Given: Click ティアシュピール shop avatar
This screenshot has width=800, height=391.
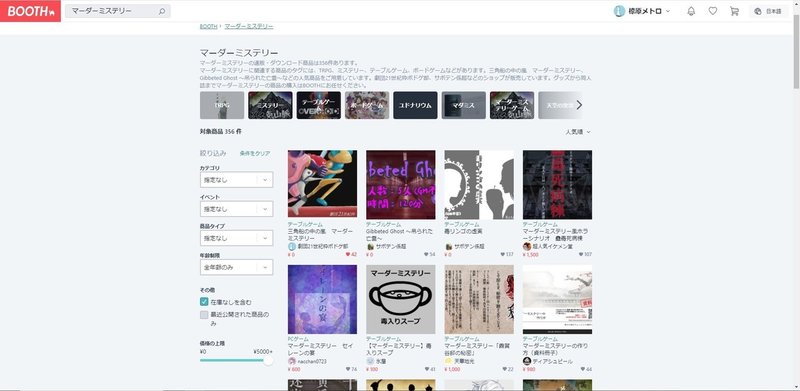Looking at the screenshot, I should [527, 361].
